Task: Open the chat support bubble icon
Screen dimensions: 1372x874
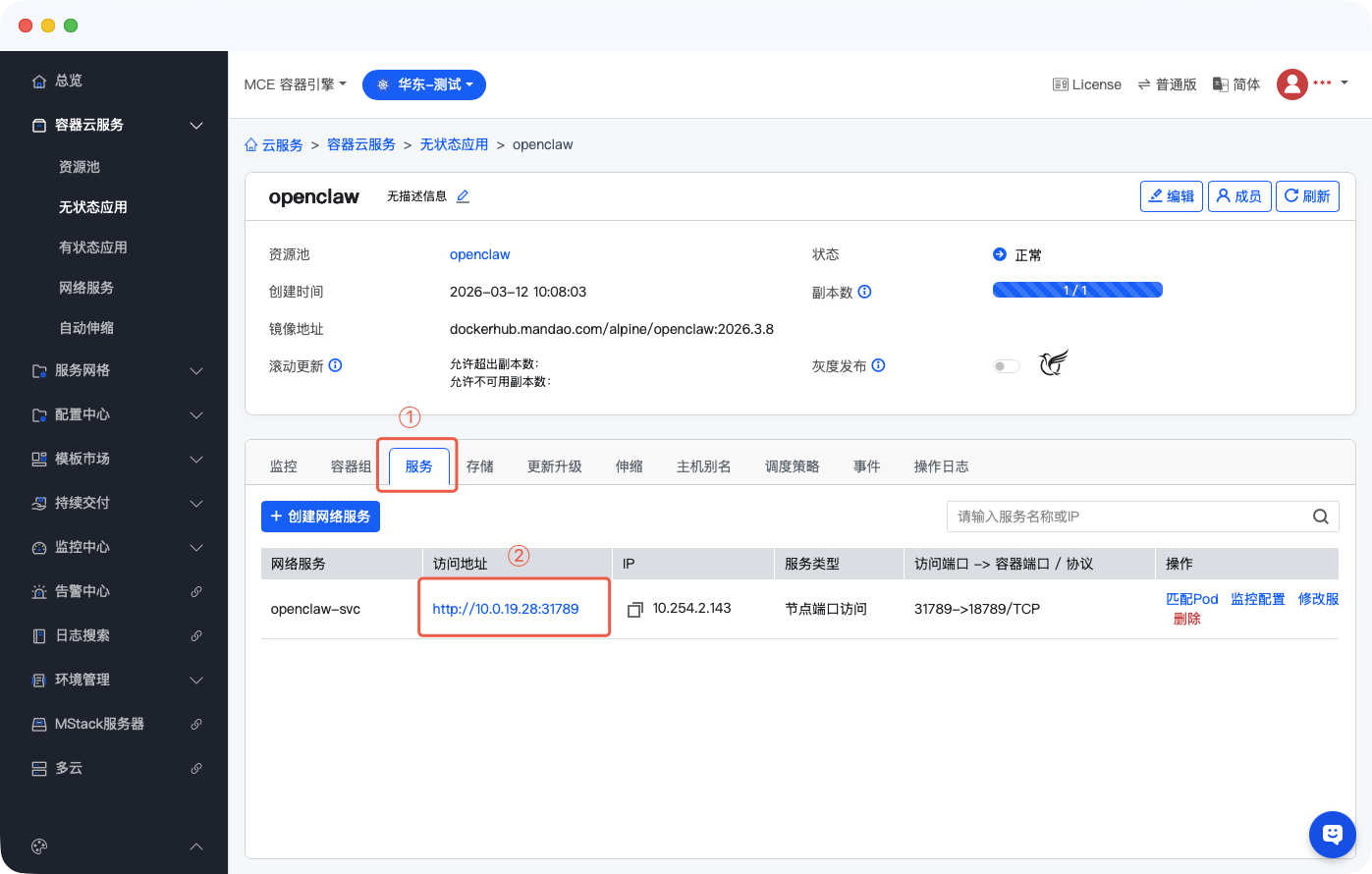Action: 1332,835
